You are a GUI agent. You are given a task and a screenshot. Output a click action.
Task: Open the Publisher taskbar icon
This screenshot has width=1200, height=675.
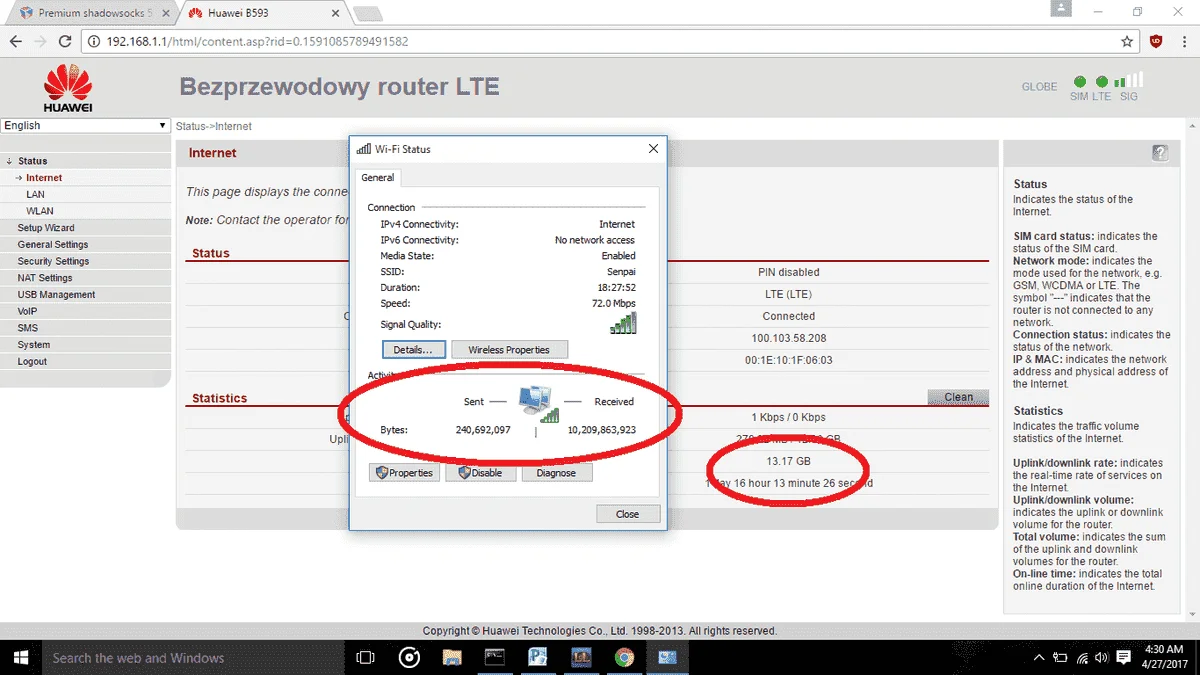538,657
